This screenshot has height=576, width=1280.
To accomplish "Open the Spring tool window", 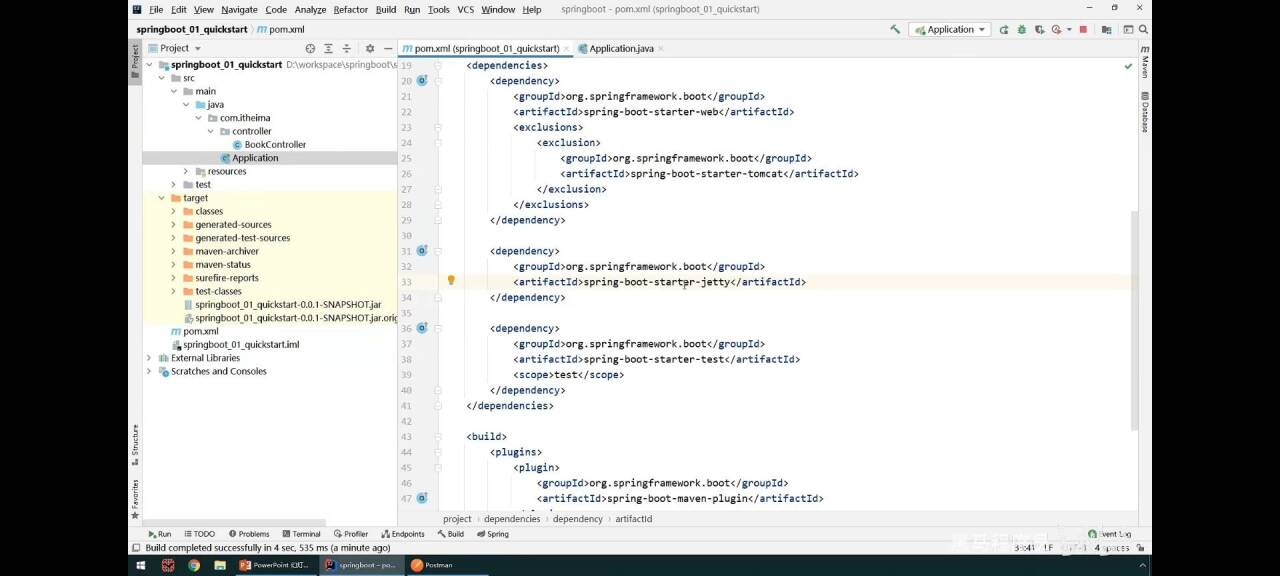I will coord(492,534).
